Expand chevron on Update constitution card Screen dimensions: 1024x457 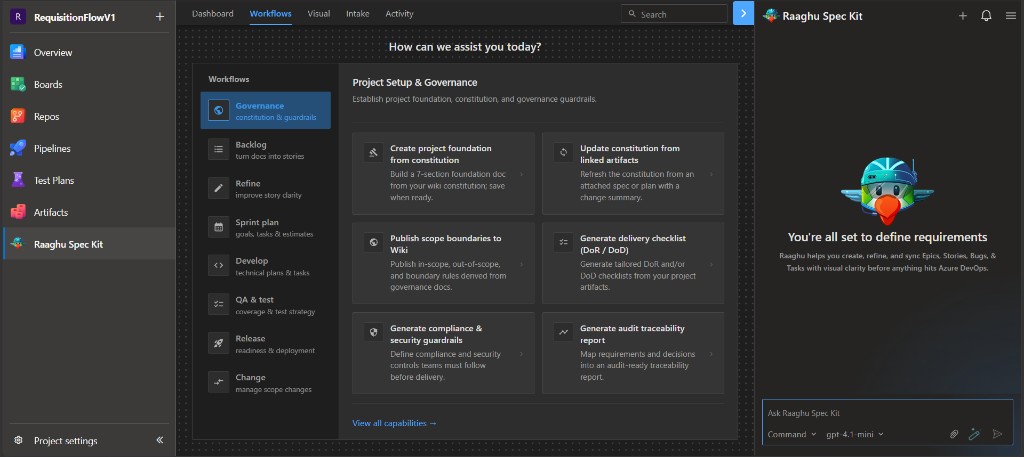coord(711,174)
